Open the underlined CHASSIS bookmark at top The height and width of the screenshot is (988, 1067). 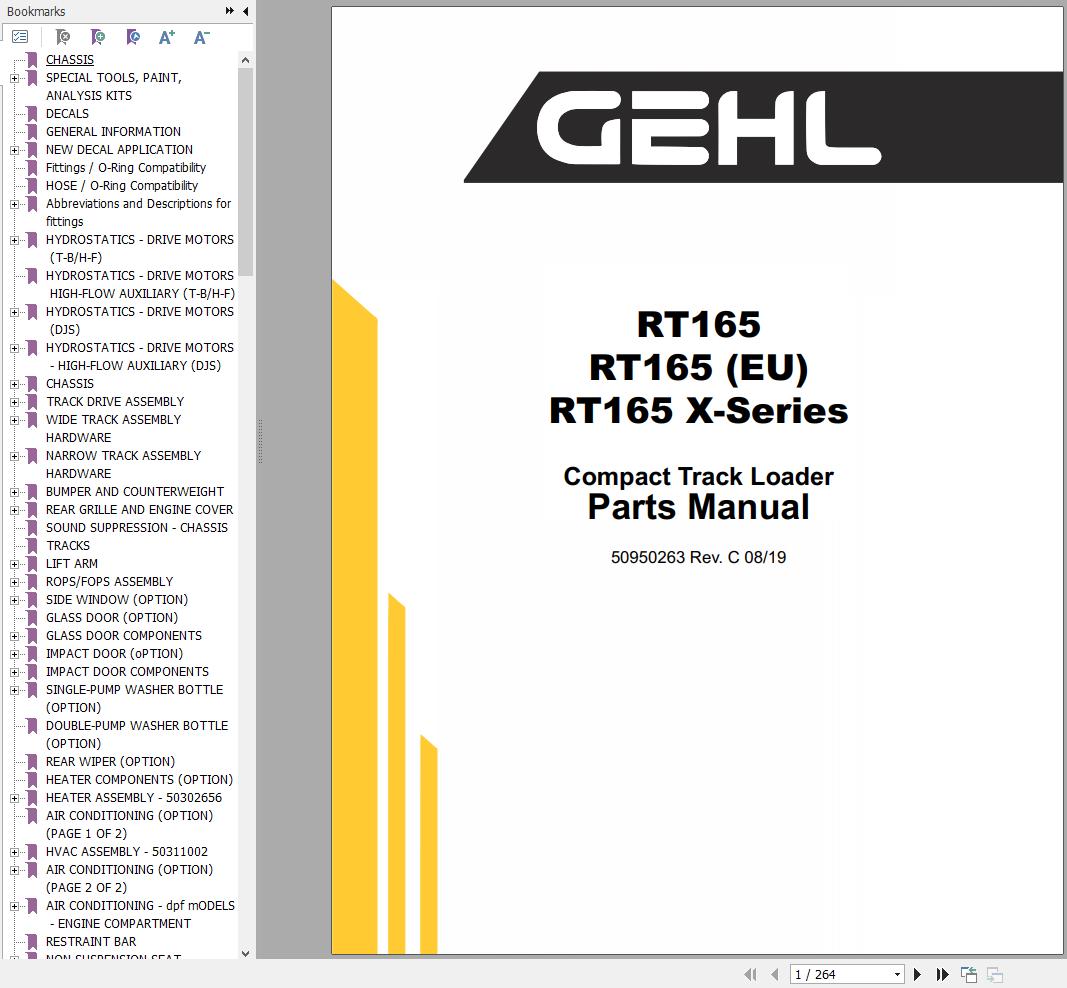[x=69, y=60]
